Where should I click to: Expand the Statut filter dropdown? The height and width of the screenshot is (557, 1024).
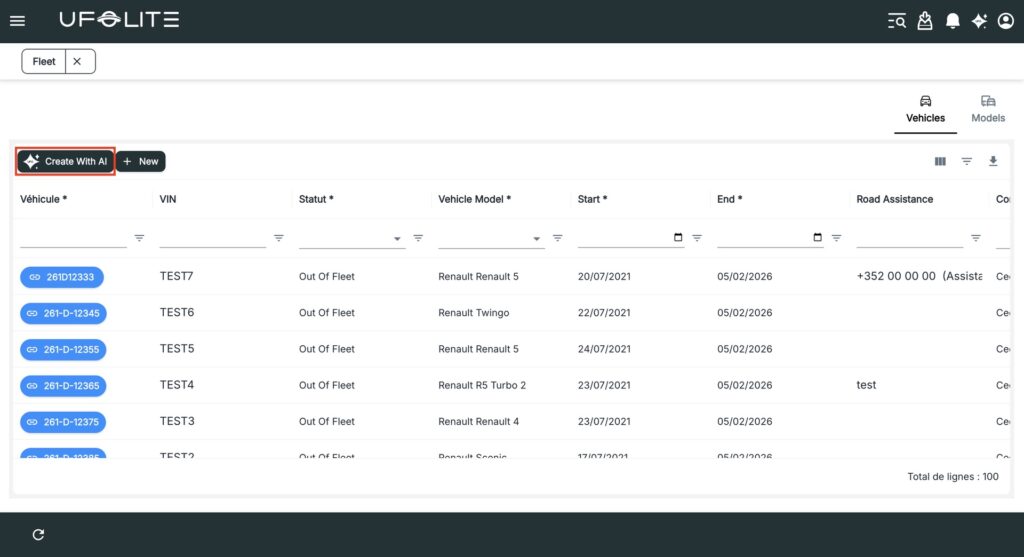397,239
